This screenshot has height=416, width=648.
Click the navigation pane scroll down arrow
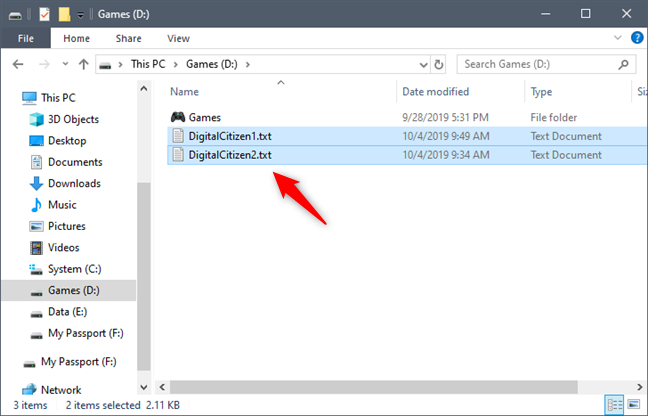[x=144, y=387]
